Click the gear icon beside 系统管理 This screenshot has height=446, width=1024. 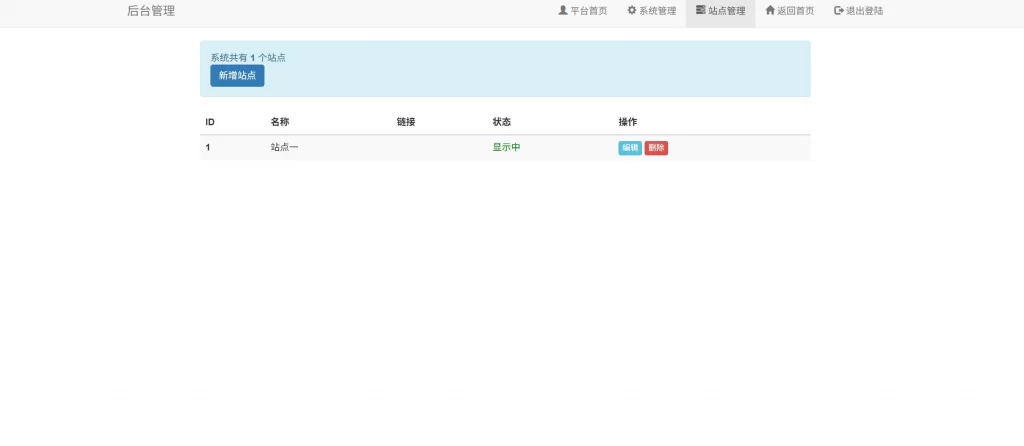[632, 11]
